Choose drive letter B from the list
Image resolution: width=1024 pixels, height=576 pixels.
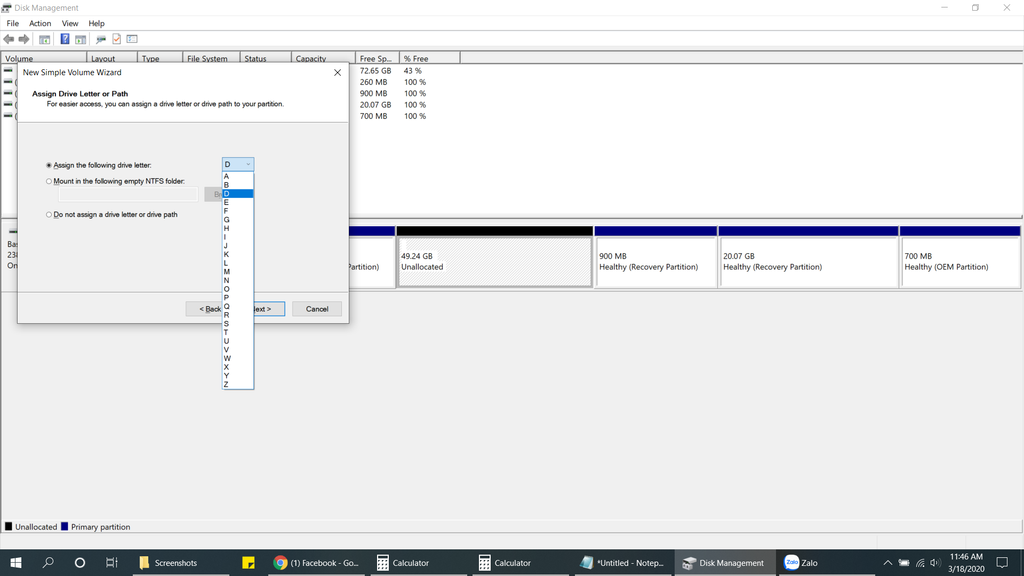(x=238, y=185)
